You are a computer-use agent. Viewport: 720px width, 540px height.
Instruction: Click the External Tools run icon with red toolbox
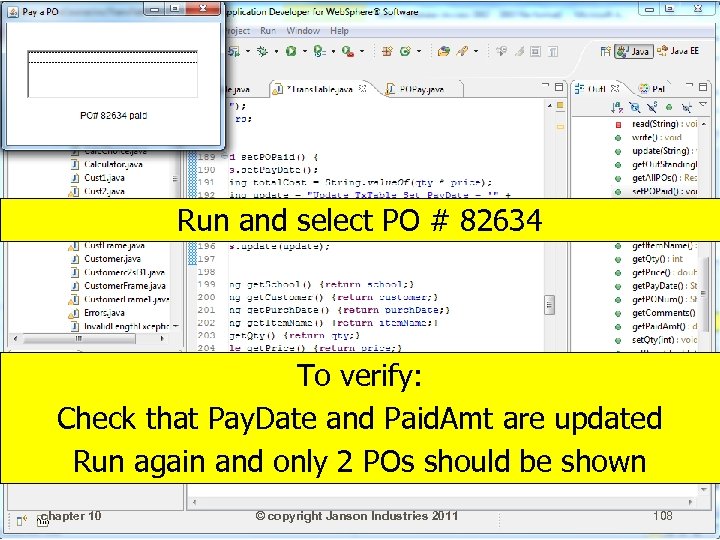[348, 51]
